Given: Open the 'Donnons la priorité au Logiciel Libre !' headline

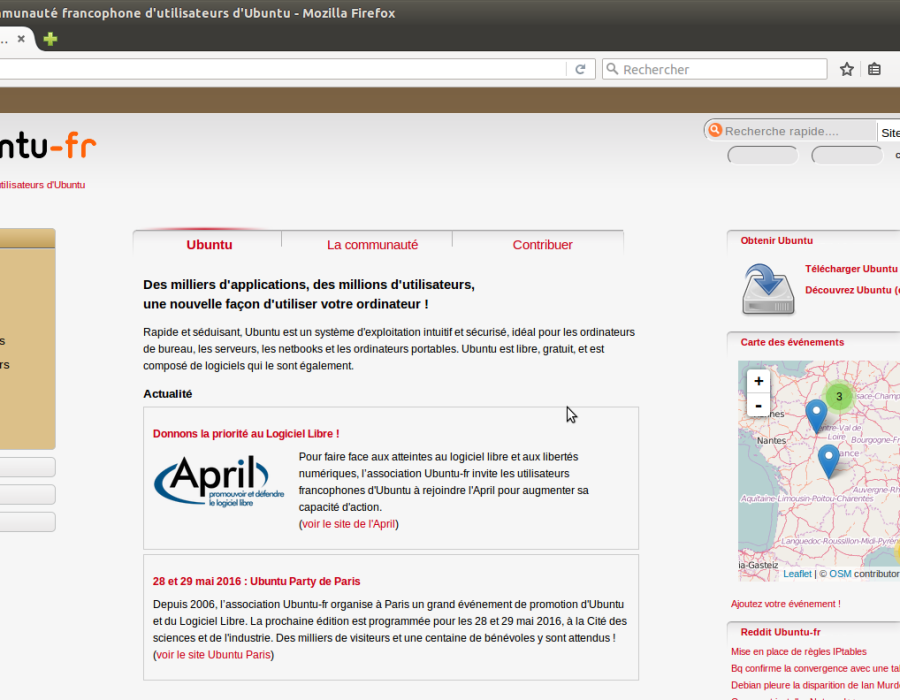Looking at the screenshot, I should (246, 434).
